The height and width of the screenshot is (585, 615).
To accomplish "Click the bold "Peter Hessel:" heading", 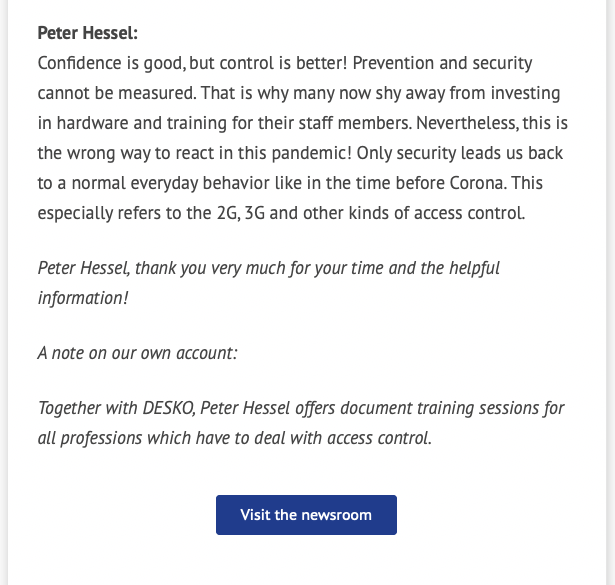I will [x=87, y=33].
